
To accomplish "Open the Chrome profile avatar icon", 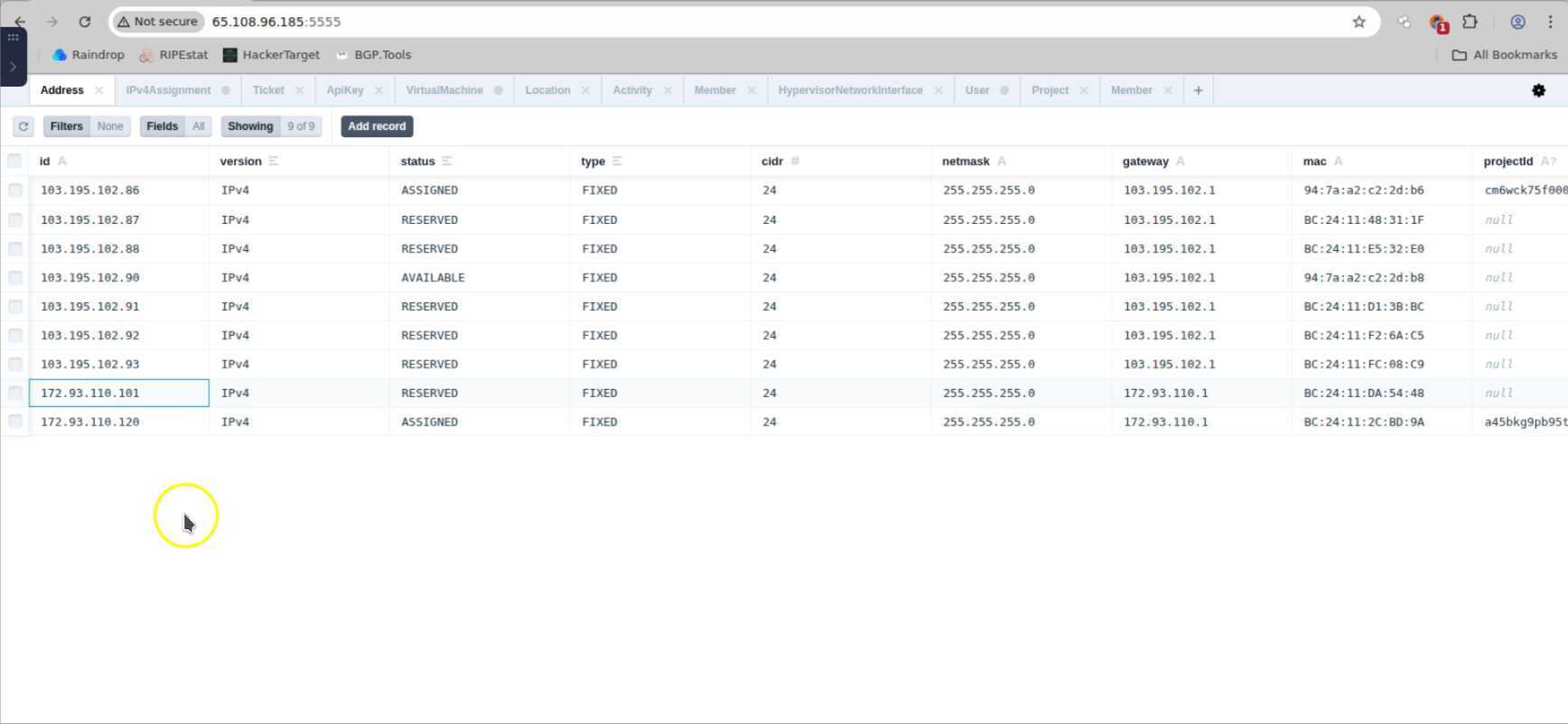I will (1517, 22).
